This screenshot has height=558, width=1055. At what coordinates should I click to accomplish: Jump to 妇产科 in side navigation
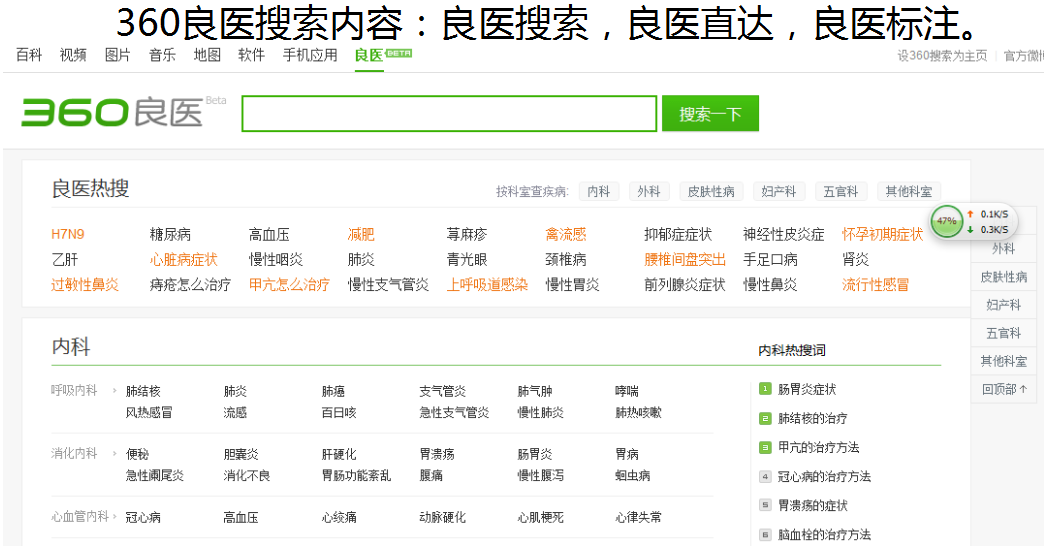tap(1003, 305)
